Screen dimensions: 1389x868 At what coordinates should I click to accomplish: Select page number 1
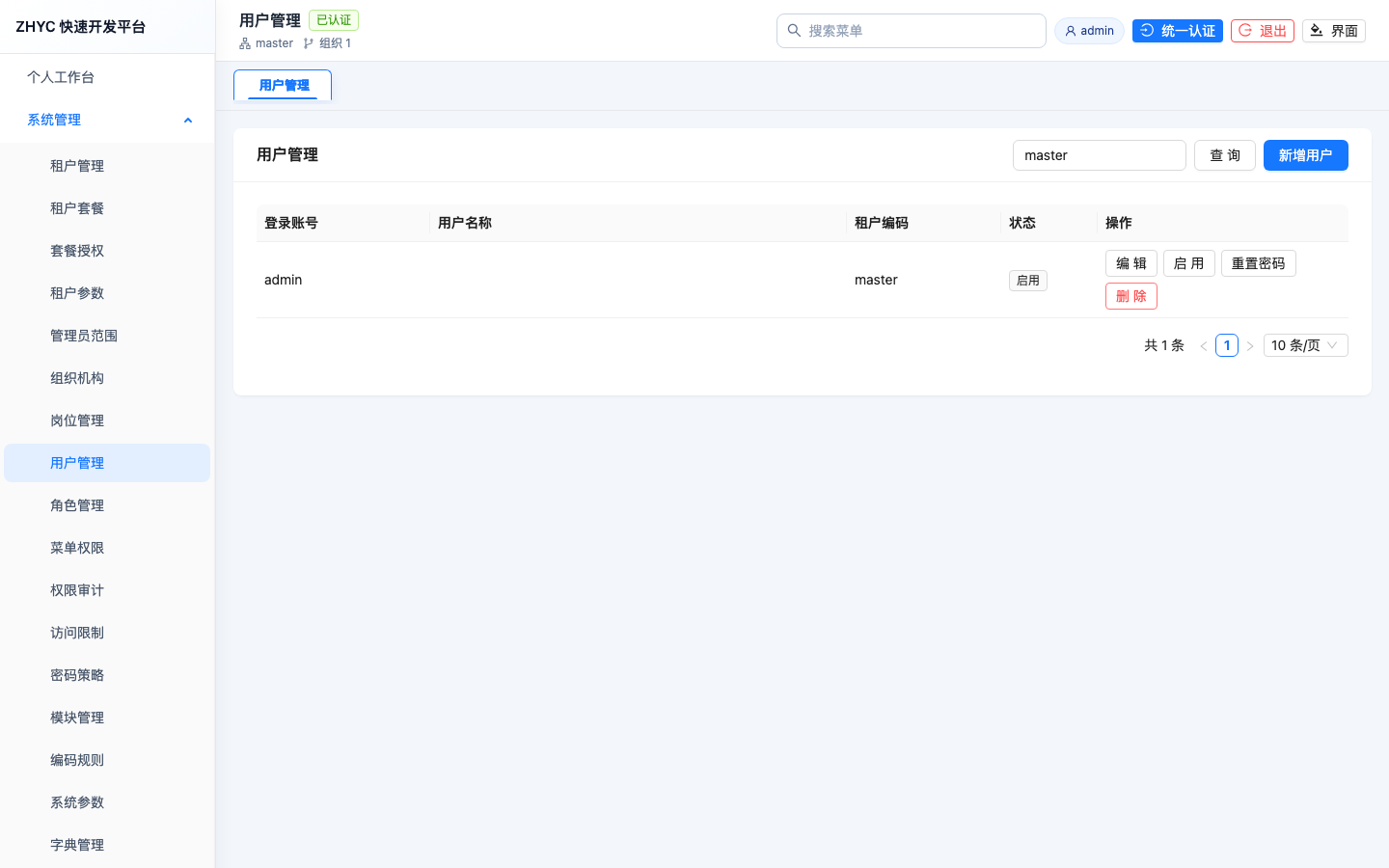coord(1227,345)
